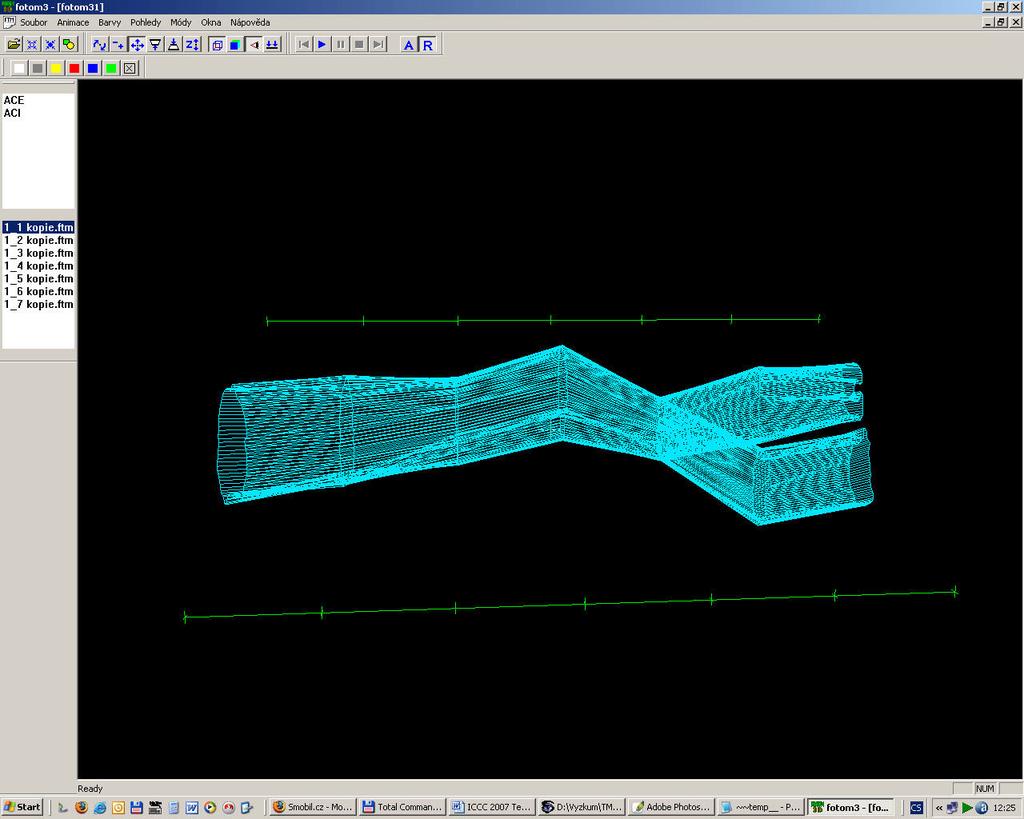Click the funnel-shaped view from top icon

(x=155, y=44)
